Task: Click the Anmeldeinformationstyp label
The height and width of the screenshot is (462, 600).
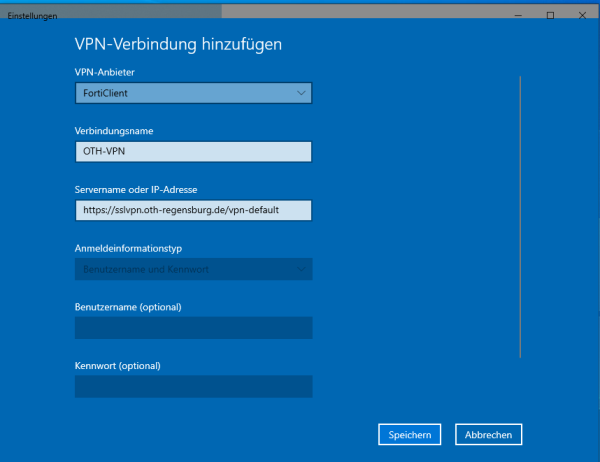Action: (x=128, y=248)
